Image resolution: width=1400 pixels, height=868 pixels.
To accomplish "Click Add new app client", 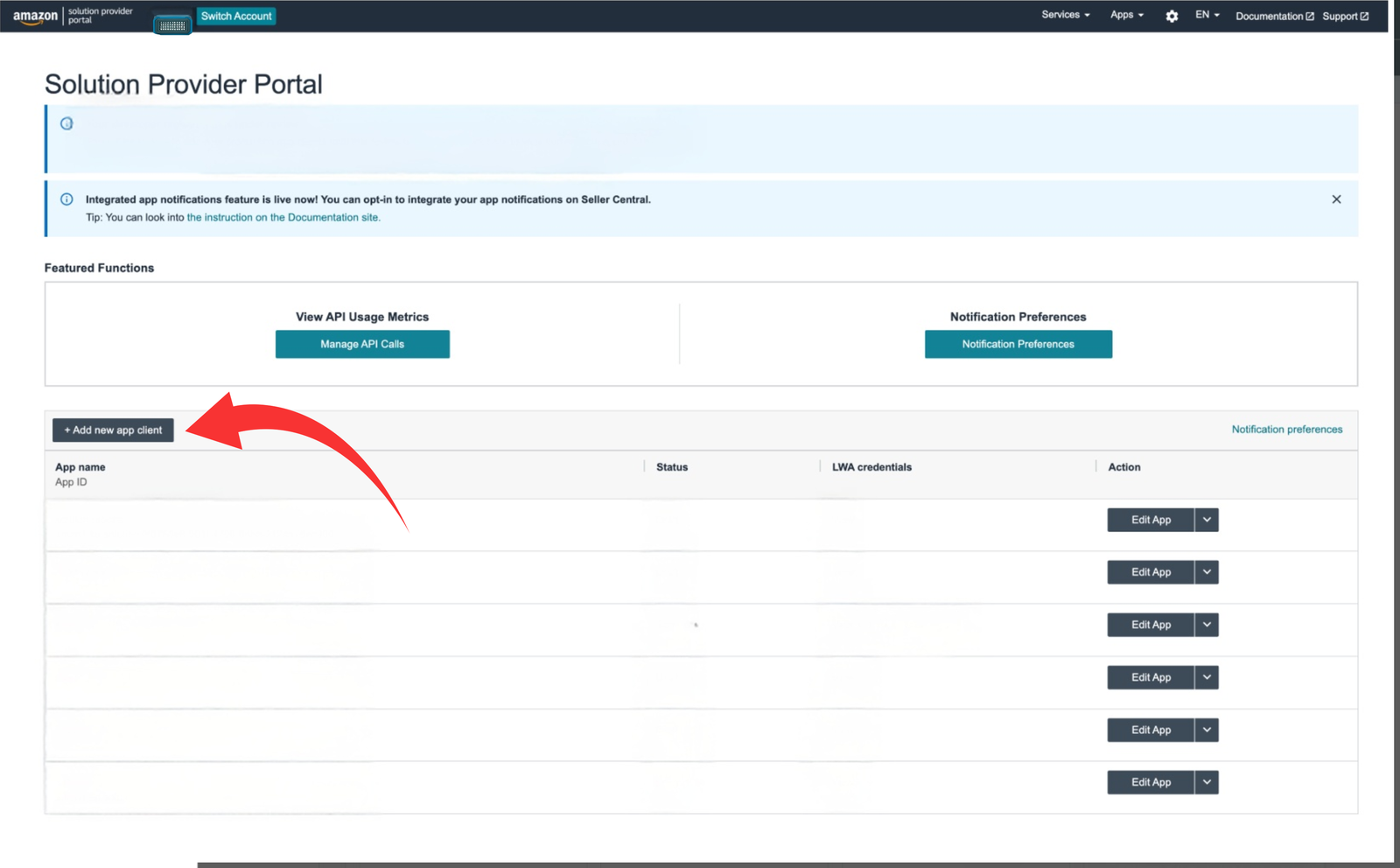I will (x=113, y=430).
